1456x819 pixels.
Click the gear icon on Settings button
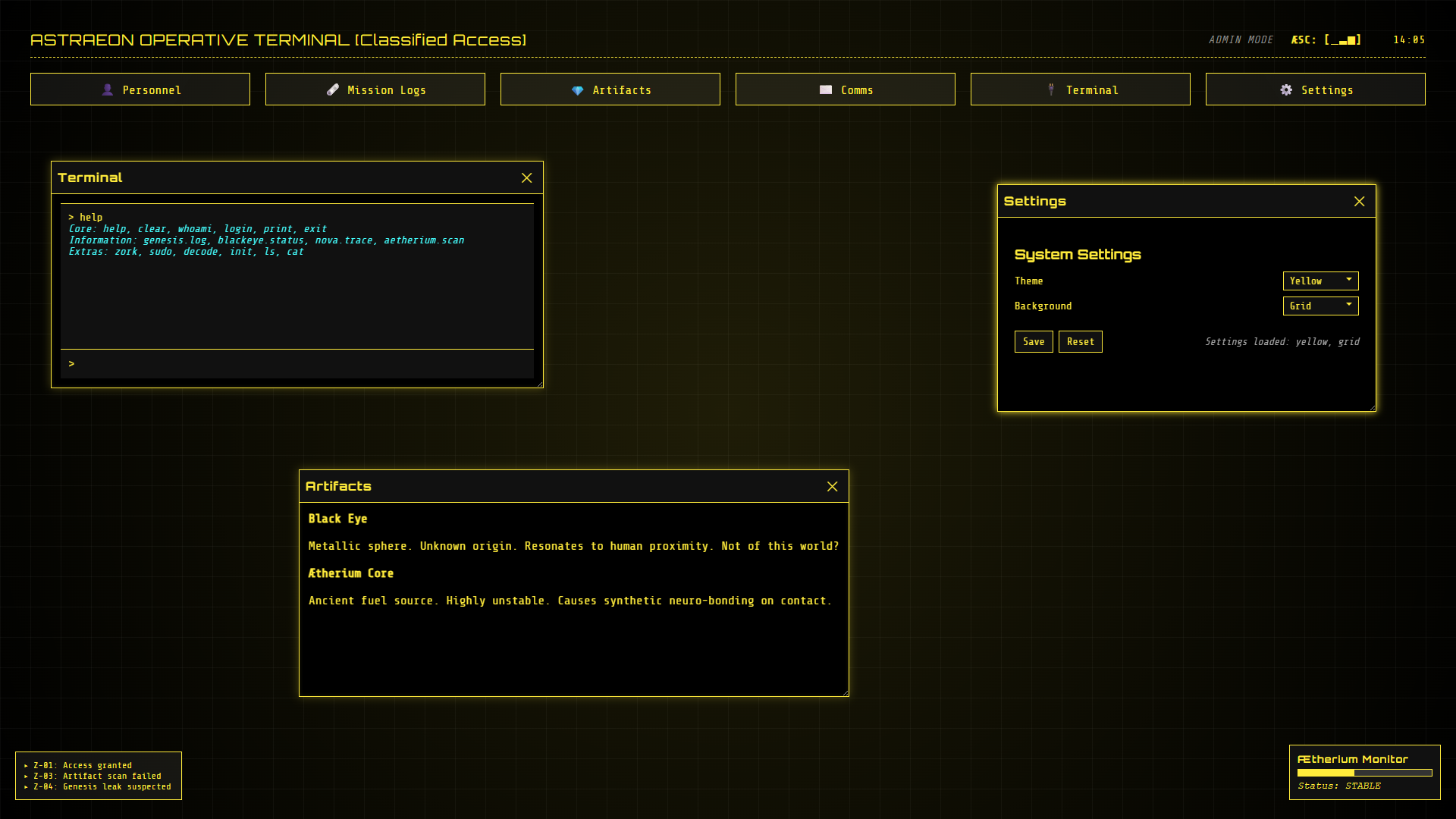(1286, 89)
